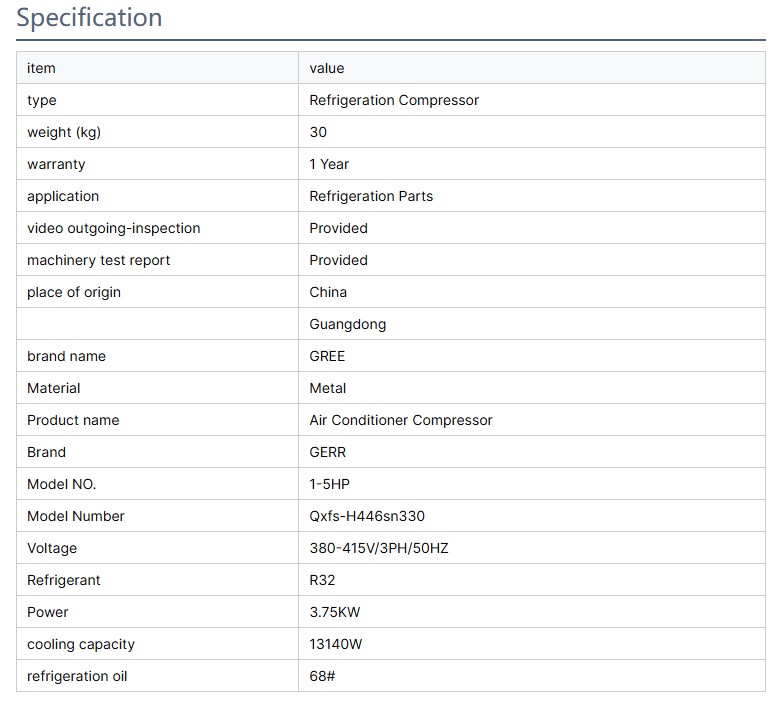Click the 'value' column header

point(327,68)
